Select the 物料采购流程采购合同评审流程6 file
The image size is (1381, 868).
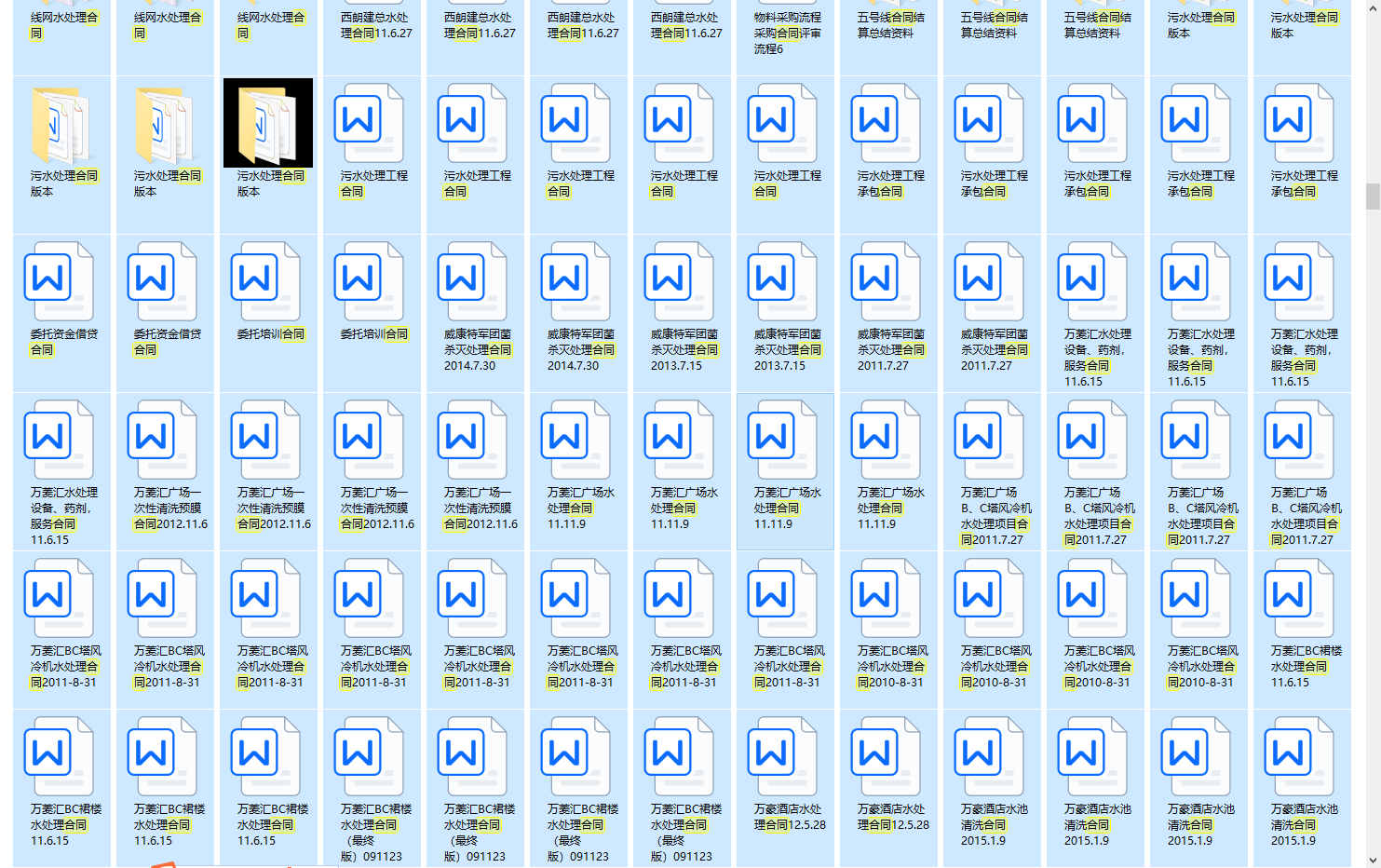[x=787, y=33]
